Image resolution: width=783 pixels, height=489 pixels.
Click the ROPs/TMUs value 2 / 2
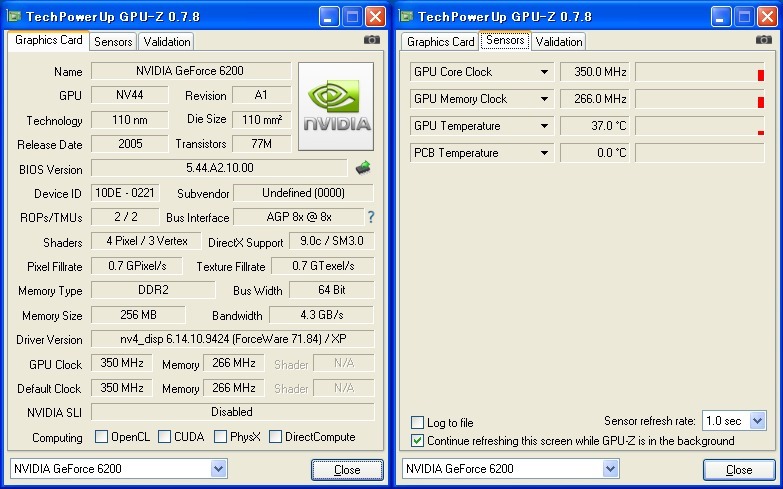[x=125, y=217]
